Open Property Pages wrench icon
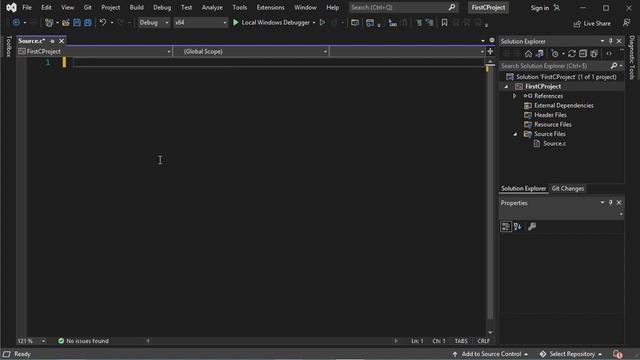This screenshot has width=640, height=360. pos(532,227)
